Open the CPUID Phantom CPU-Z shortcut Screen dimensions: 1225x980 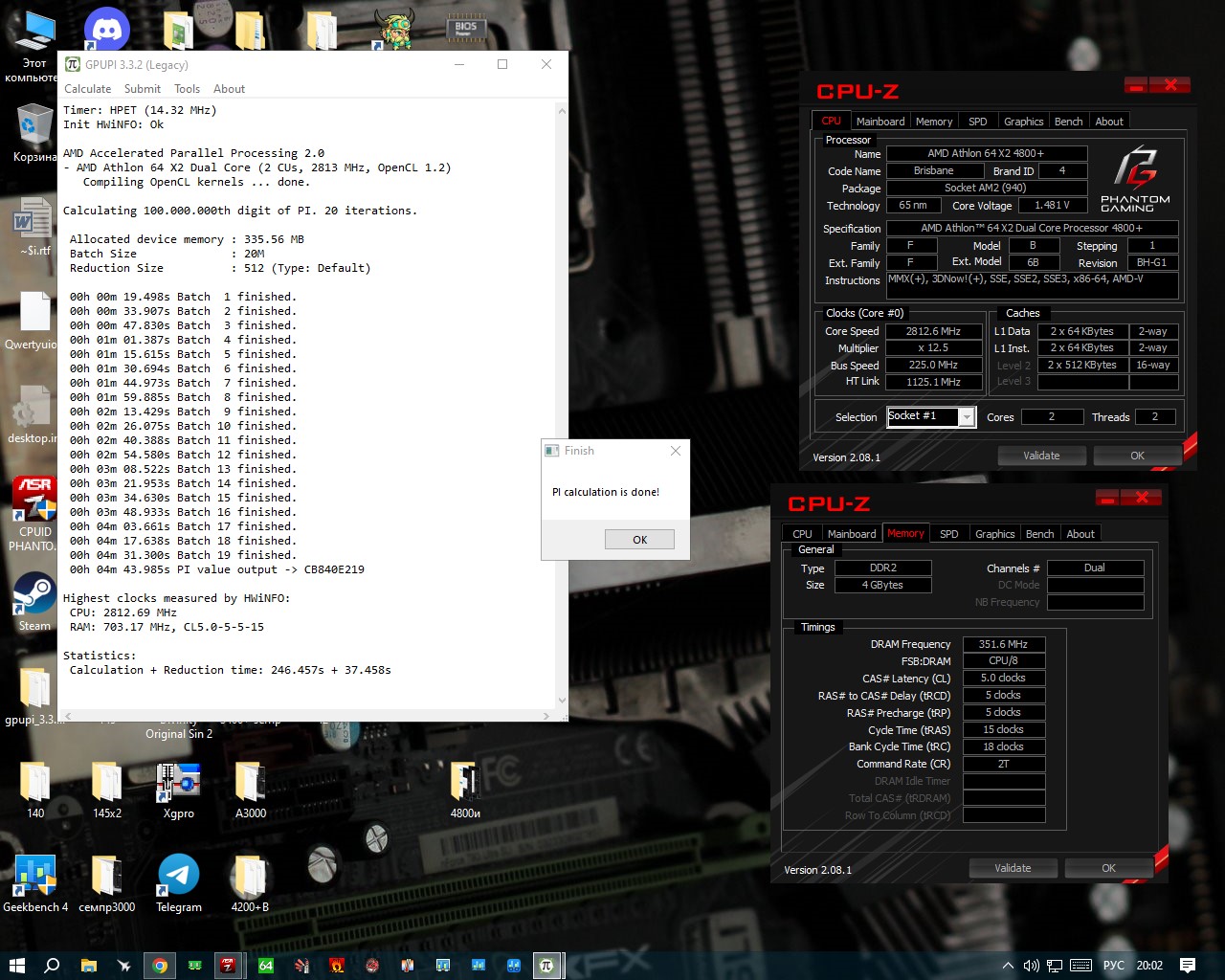[34, 515]
